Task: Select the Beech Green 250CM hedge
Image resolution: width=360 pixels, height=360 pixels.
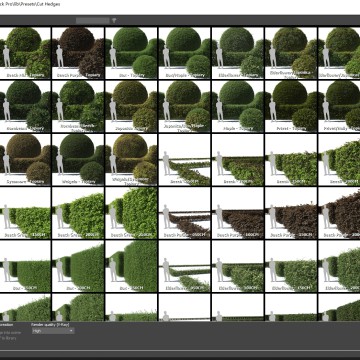Action: tap(131, 213)
